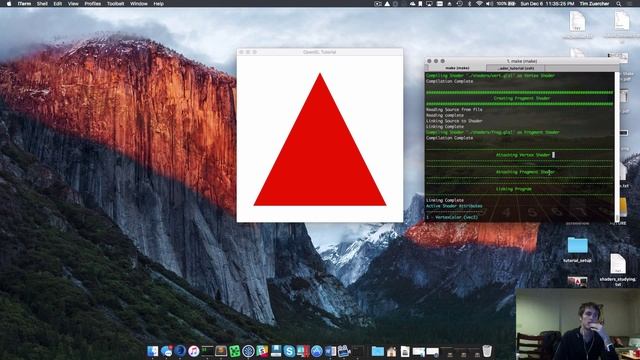This screenshot has width=640, height=360.
Task: Click the webcam overlay thumbnail
Action: point(578,324)
